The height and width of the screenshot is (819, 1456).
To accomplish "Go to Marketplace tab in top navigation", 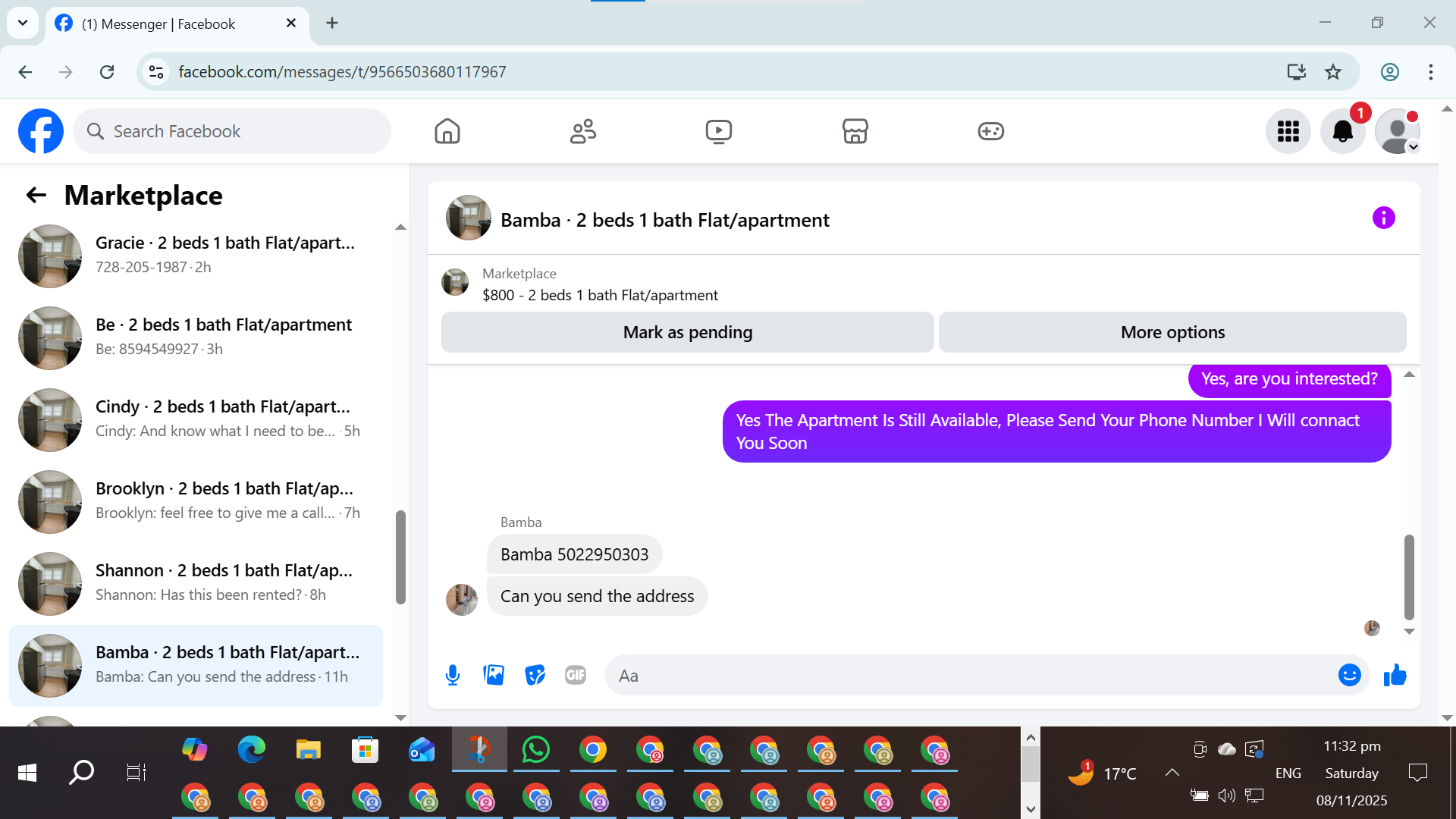I will click(x=855, y=132).
